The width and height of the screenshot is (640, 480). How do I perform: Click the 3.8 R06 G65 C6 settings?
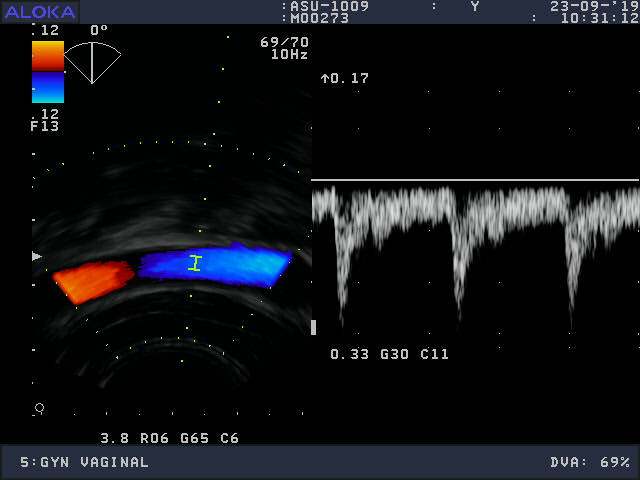(x=169, y=438)
